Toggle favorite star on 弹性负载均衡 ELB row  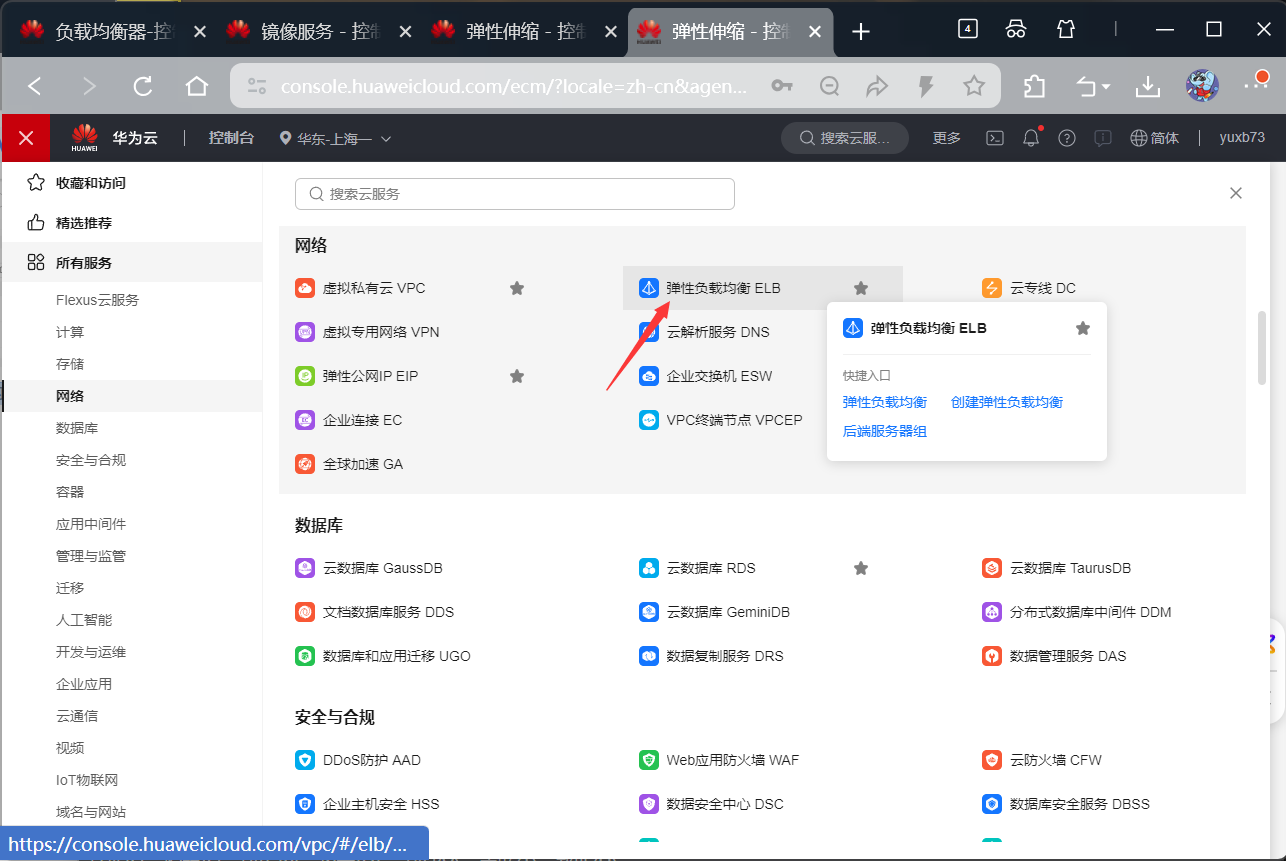861,288
